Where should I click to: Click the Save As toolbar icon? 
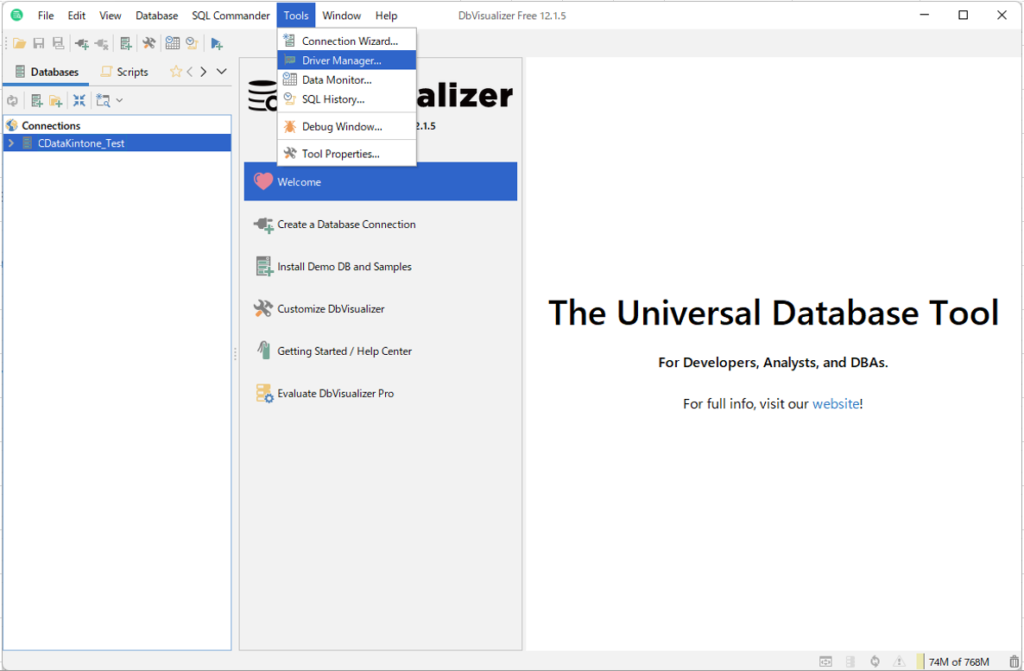tap(58, 44)
